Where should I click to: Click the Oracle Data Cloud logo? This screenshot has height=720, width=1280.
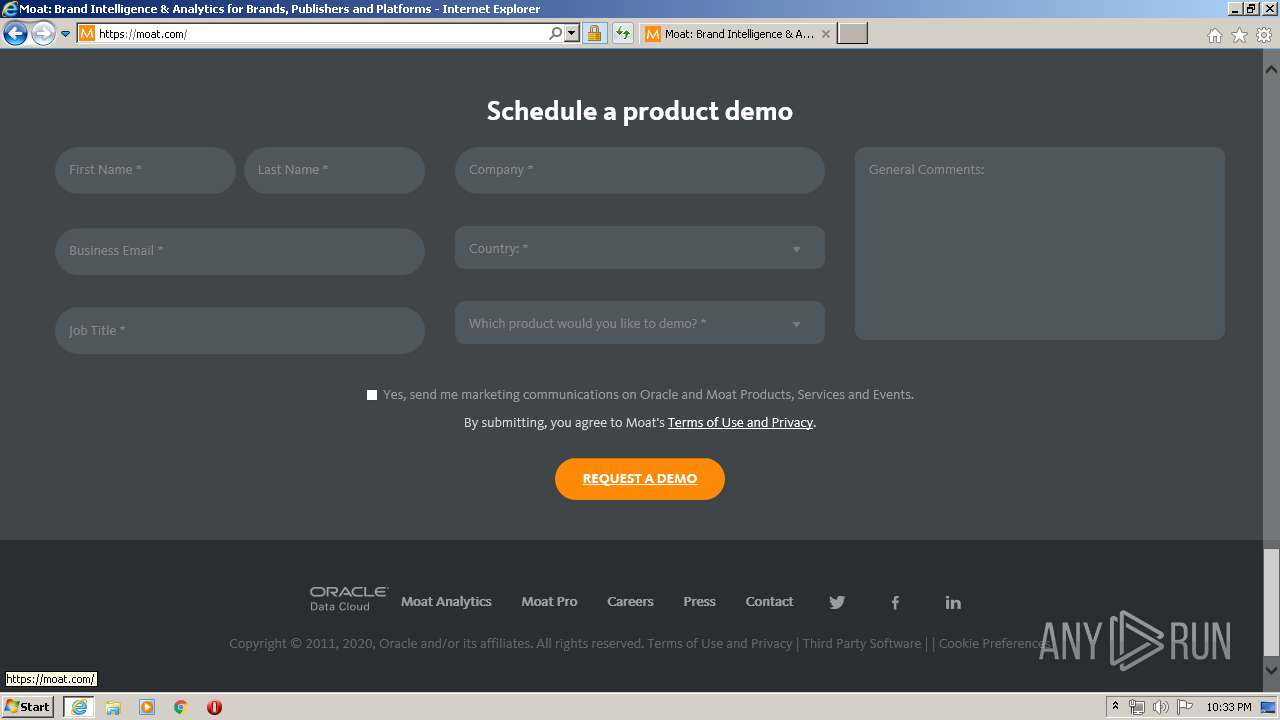tap(348, 599)
